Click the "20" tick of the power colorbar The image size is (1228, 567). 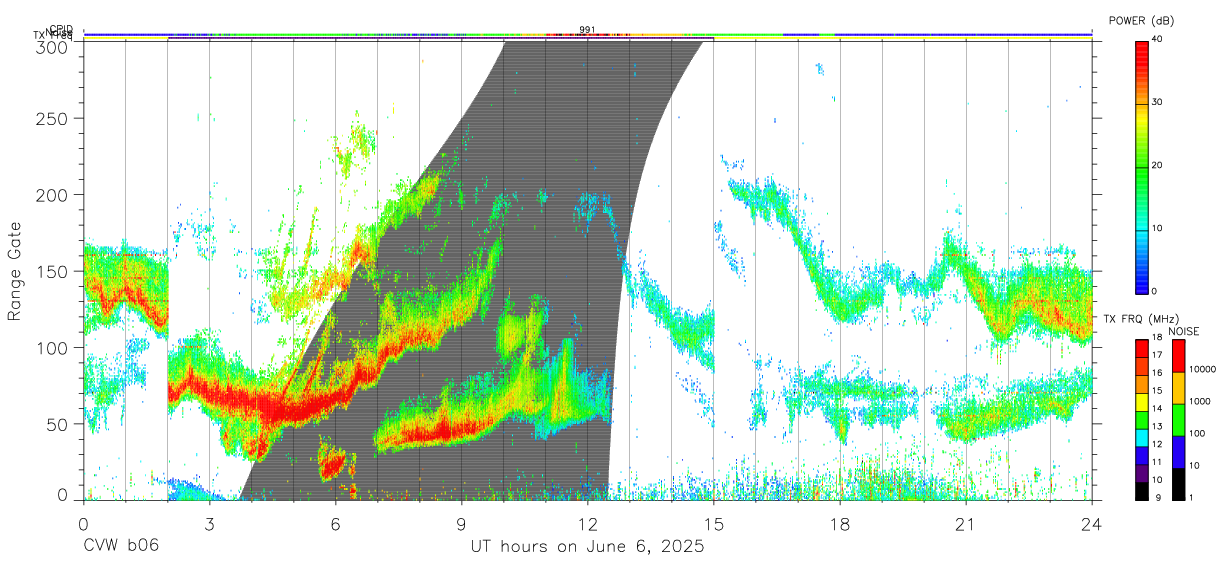(1158, 166)
